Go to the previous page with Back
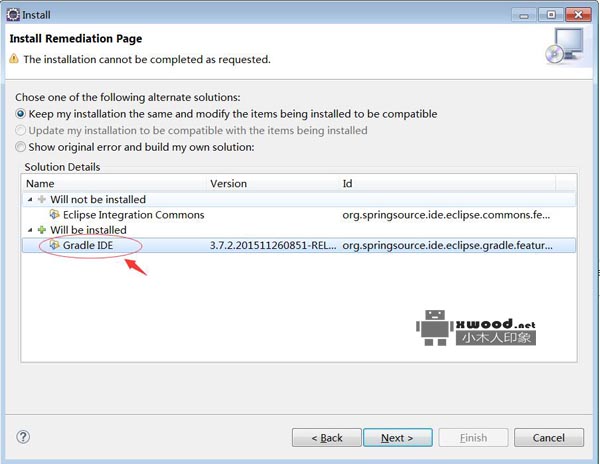Image resolution: width=600 pixels, height=464 pixels. (x=326, y=438)
